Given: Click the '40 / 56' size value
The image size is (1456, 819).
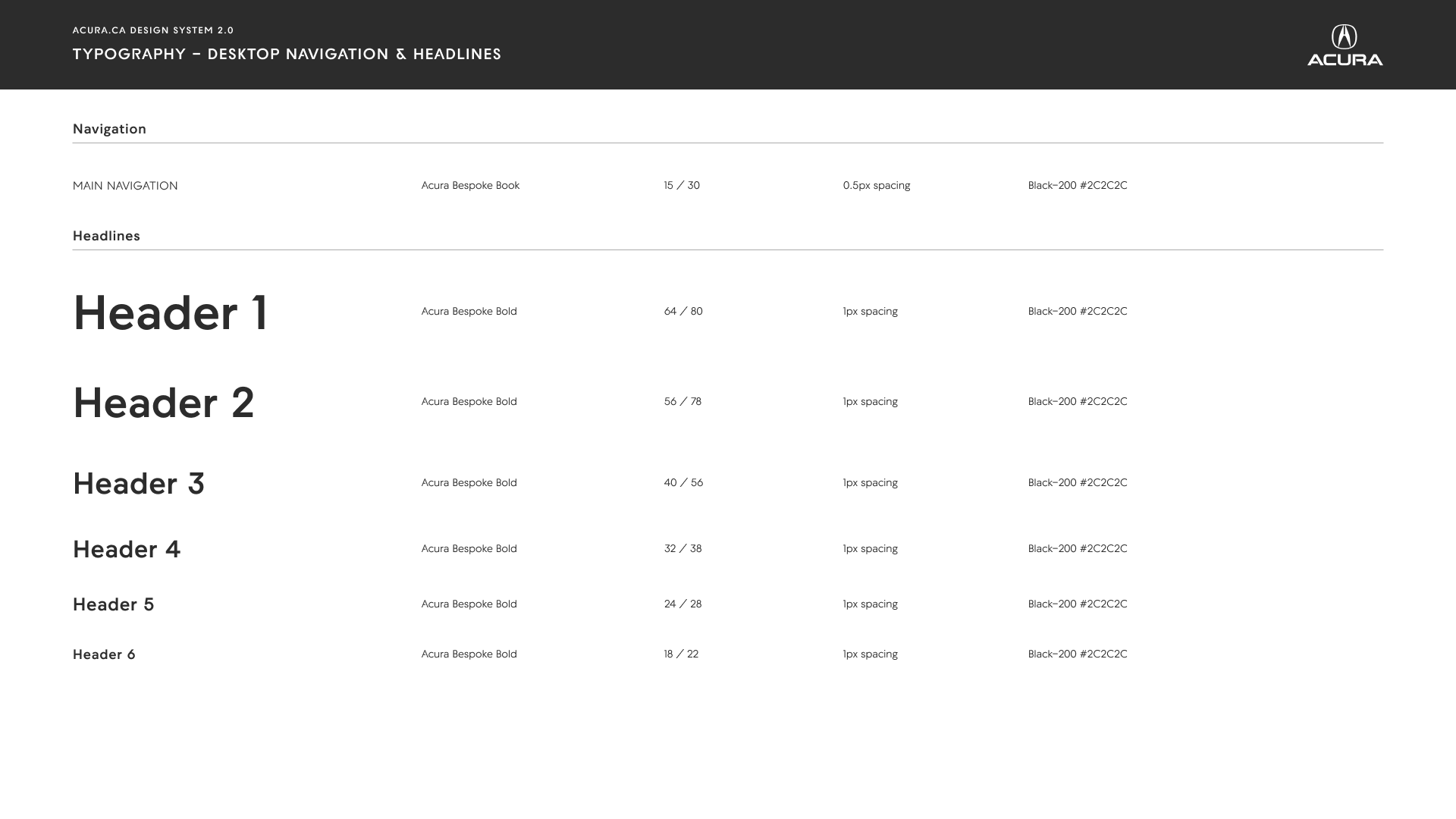Looking at the screenshot, I should pos(683,483).
